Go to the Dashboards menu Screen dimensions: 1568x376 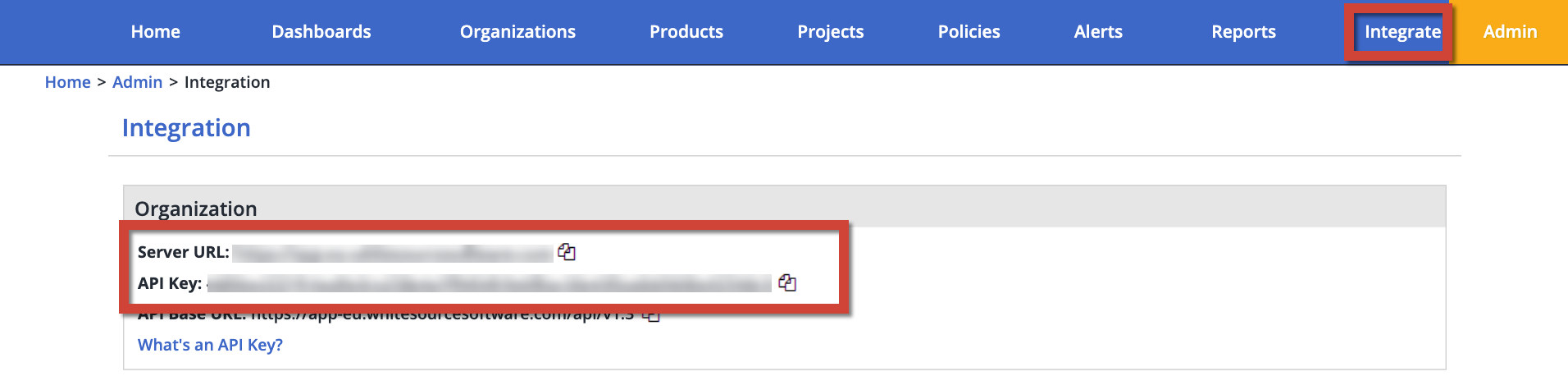[x=321, y=32]
